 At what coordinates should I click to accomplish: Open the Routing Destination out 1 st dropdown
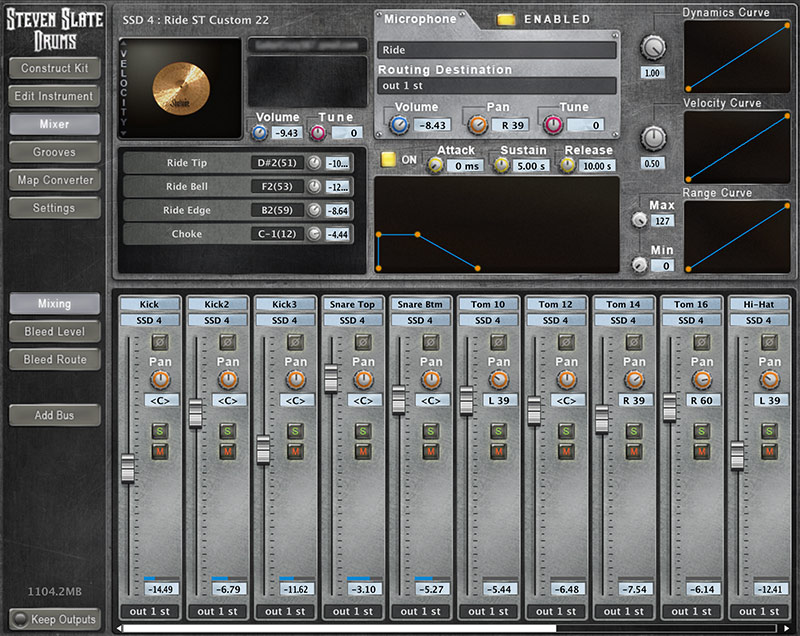(496, 86)
